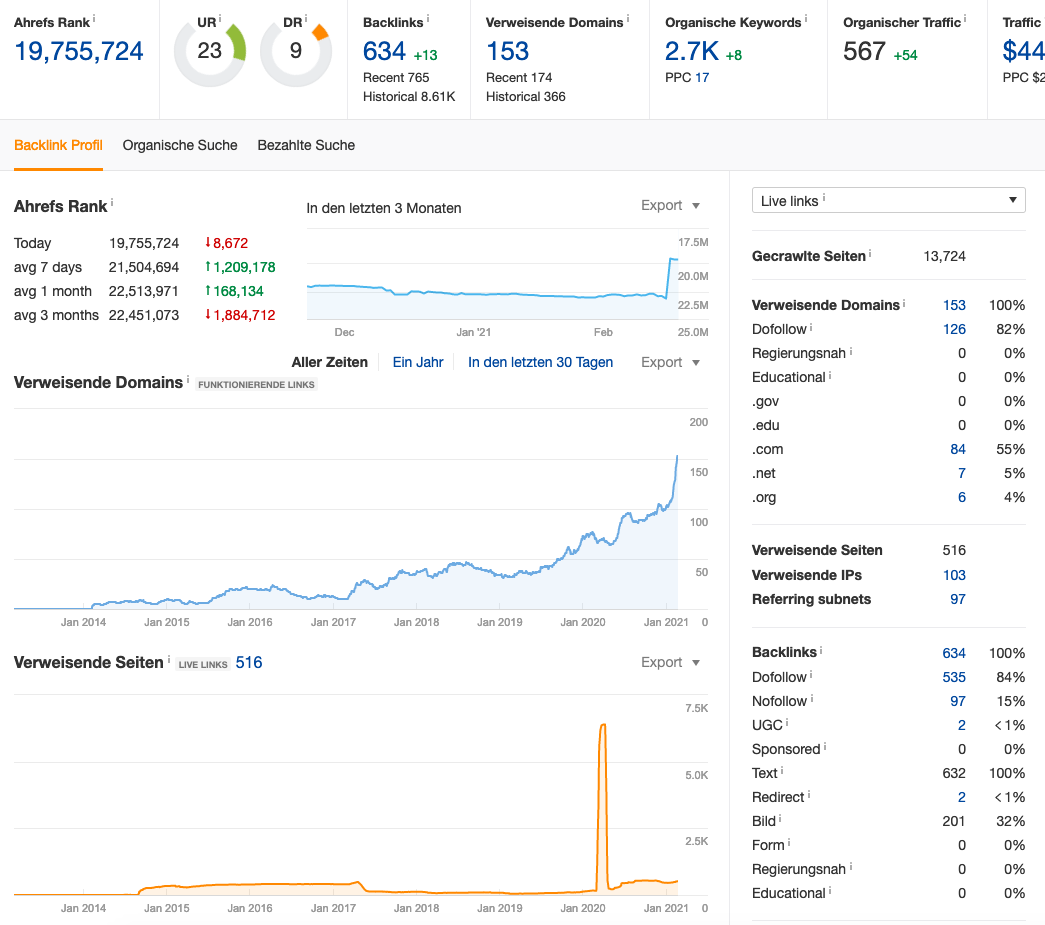
Task: Open the 126 Dofollow referring domains link
Action: coord(954,329)
